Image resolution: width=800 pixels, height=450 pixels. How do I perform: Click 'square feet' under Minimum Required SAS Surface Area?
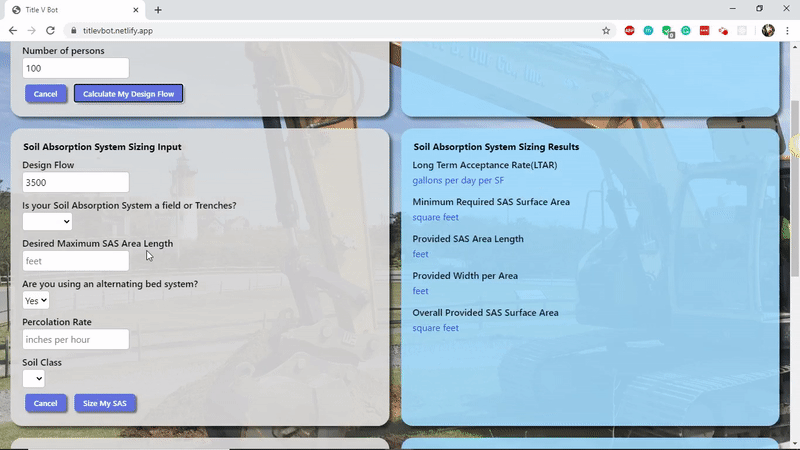pyautogui.click(x=435, y=217)
